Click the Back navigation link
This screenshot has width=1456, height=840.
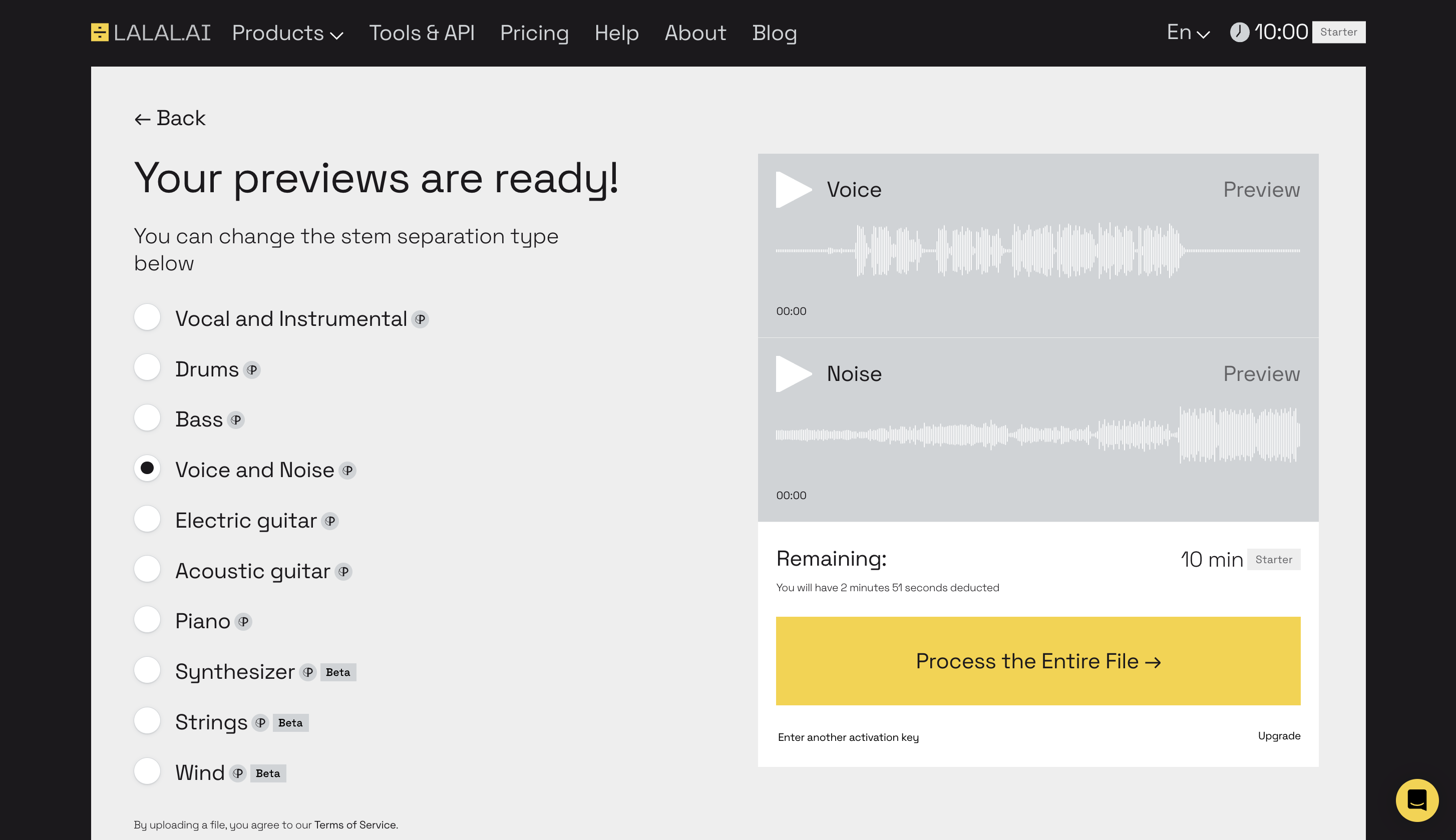(170, 118)
